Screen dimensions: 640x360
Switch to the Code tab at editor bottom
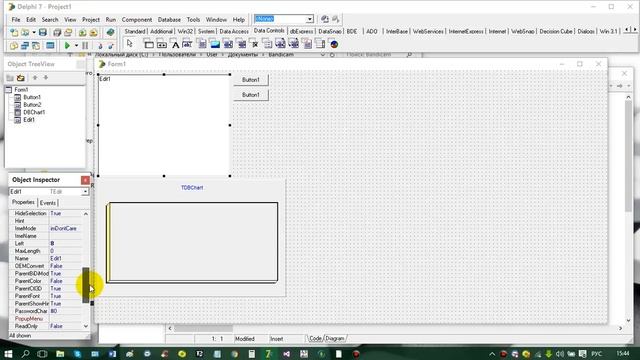(x=315, y=338)
